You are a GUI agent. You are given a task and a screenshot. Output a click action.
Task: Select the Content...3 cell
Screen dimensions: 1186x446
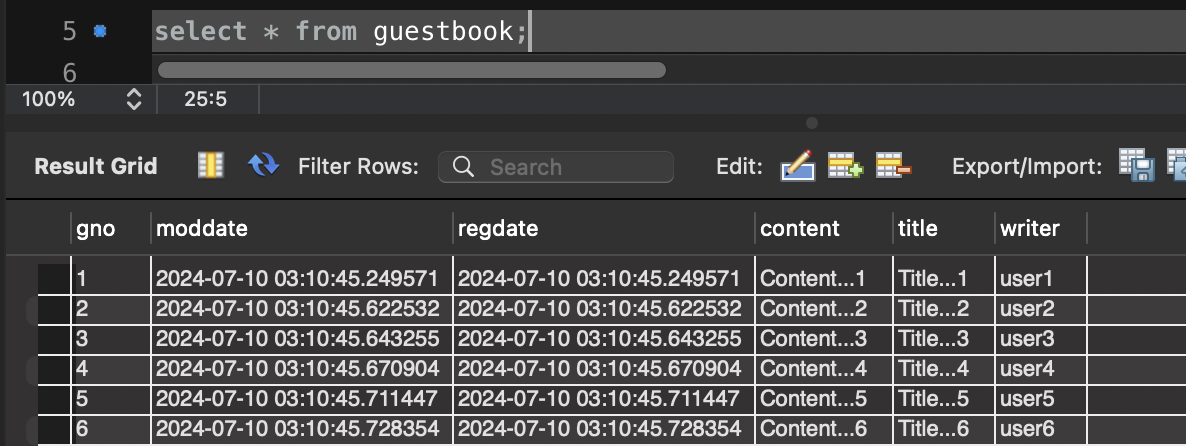point(824,339)
